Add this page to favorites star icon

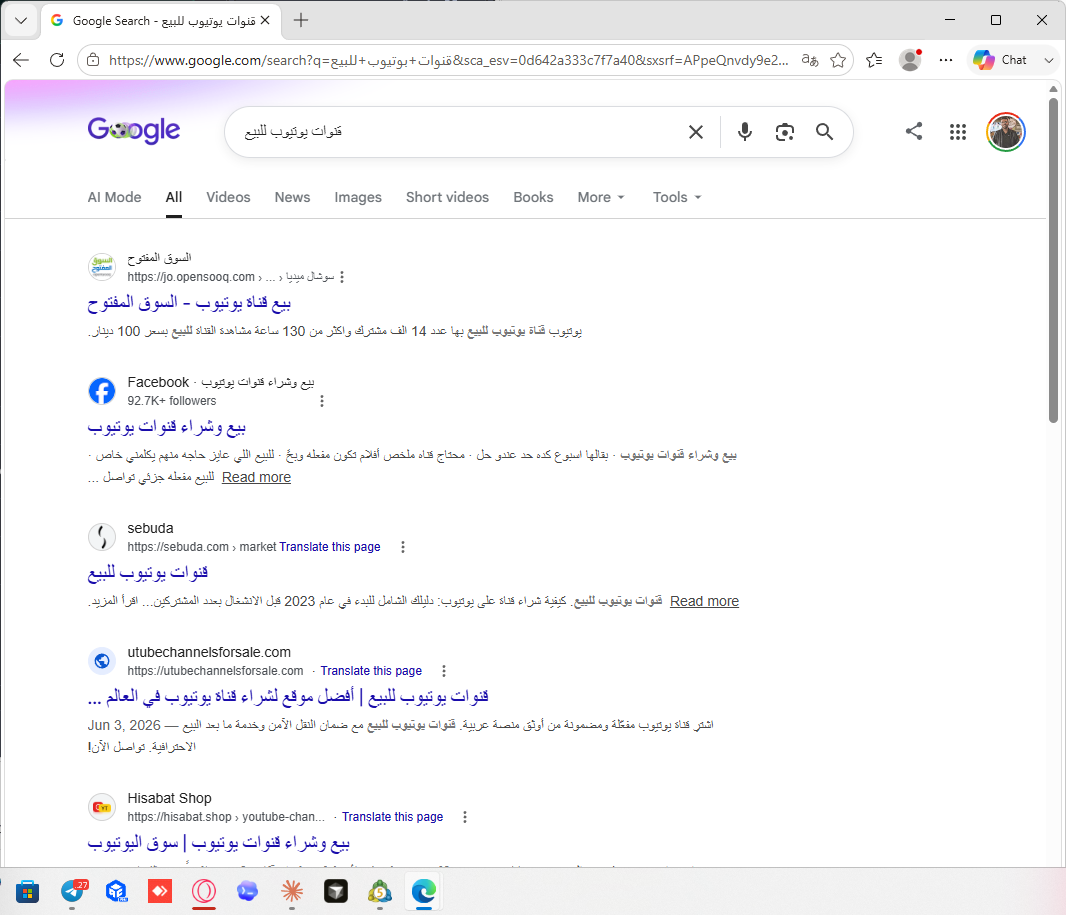(838, 60)
